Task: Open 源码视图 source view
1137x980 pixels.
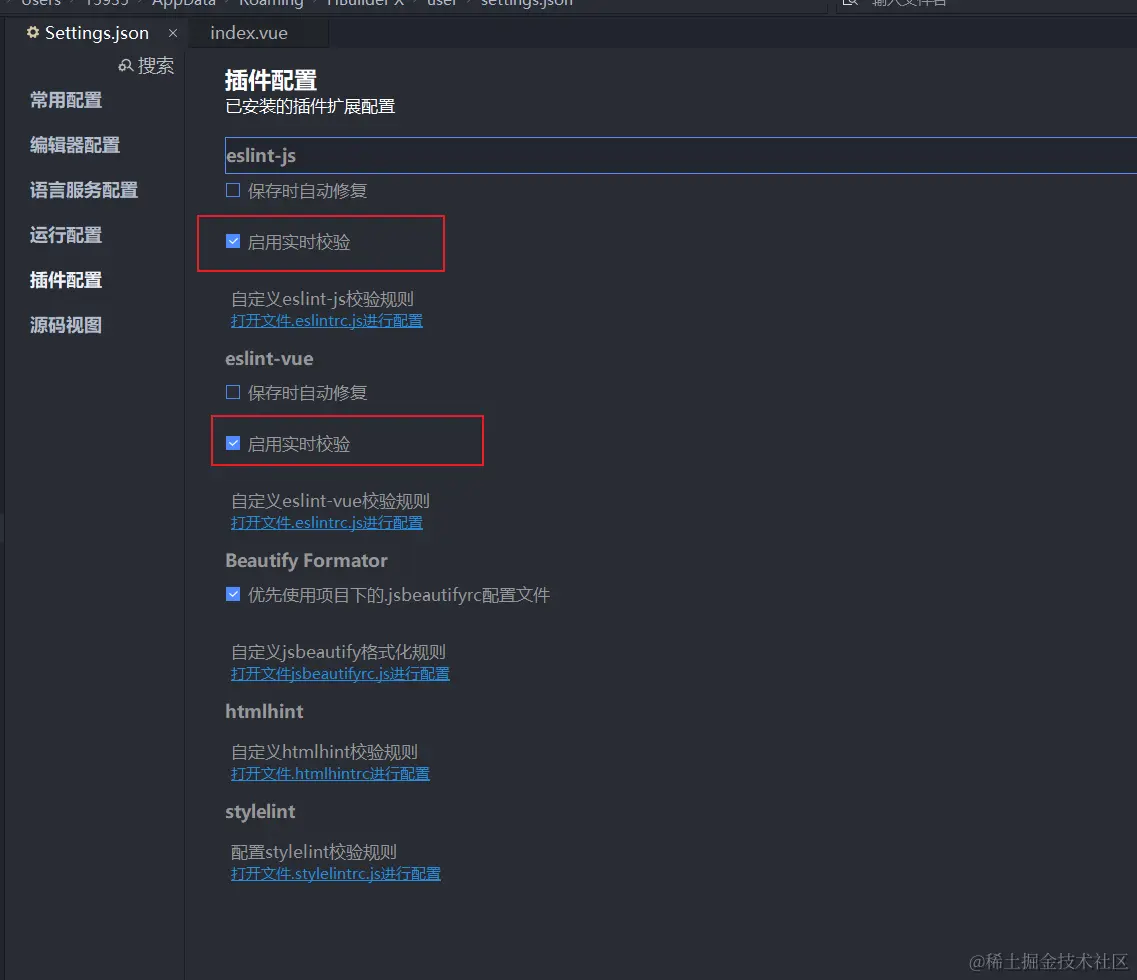Action: click(66, 325)
